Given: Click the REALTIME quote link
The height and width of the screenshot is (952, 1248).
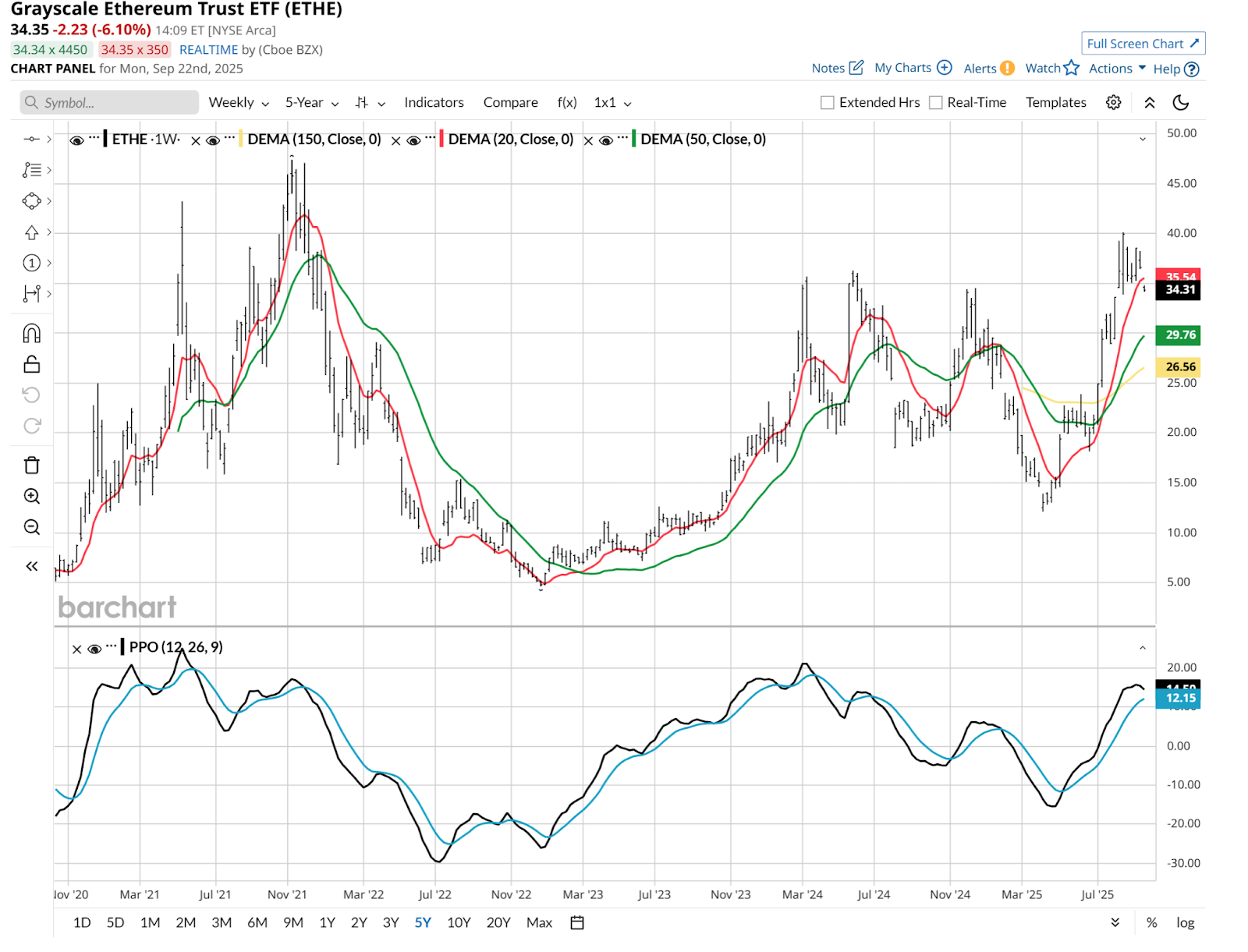Looking at the screenshot, I should (209, 50).
